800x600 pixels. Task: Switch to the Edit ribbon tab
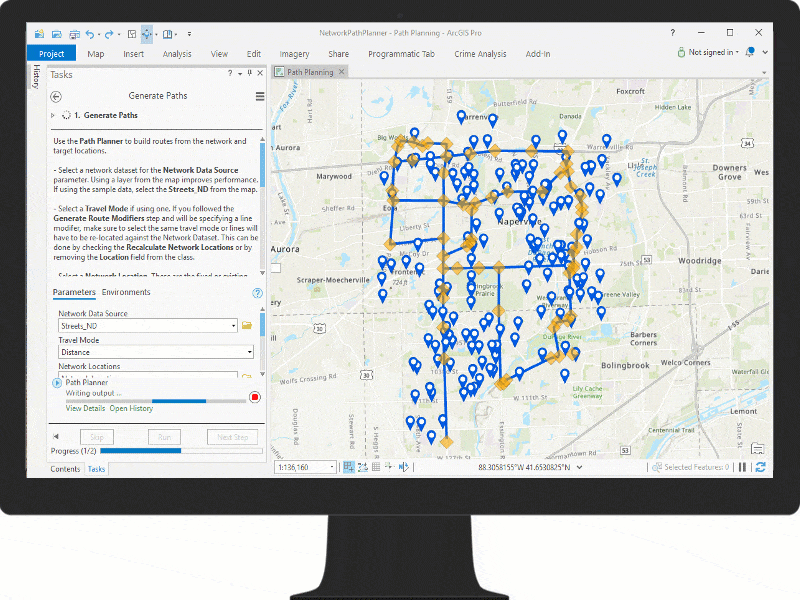(254, 54)
